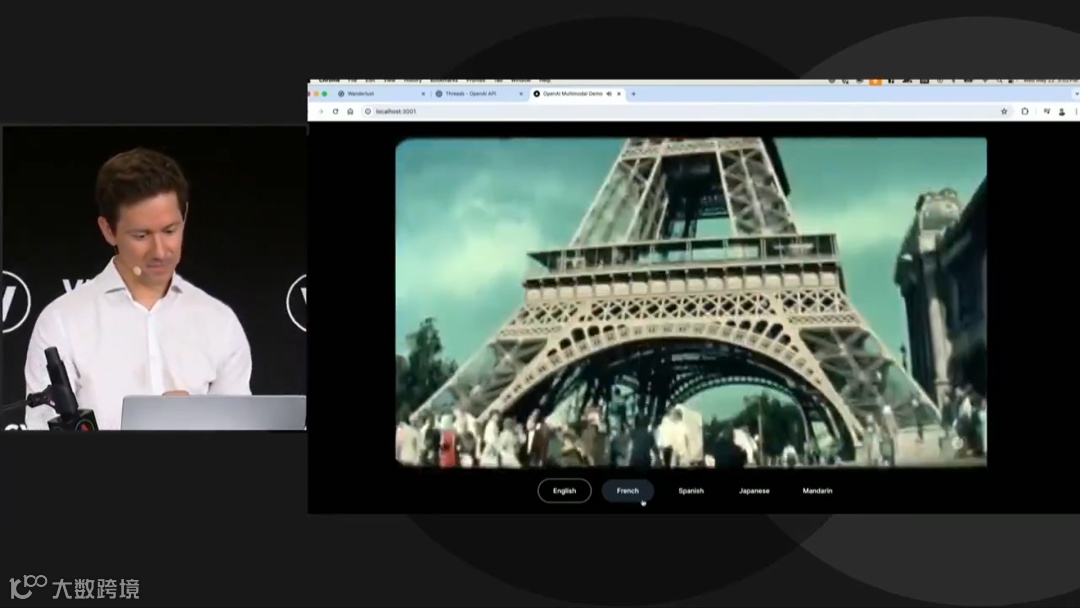Open the browser home page
The height and width of the screenshot is (608, 1080).
350,112
